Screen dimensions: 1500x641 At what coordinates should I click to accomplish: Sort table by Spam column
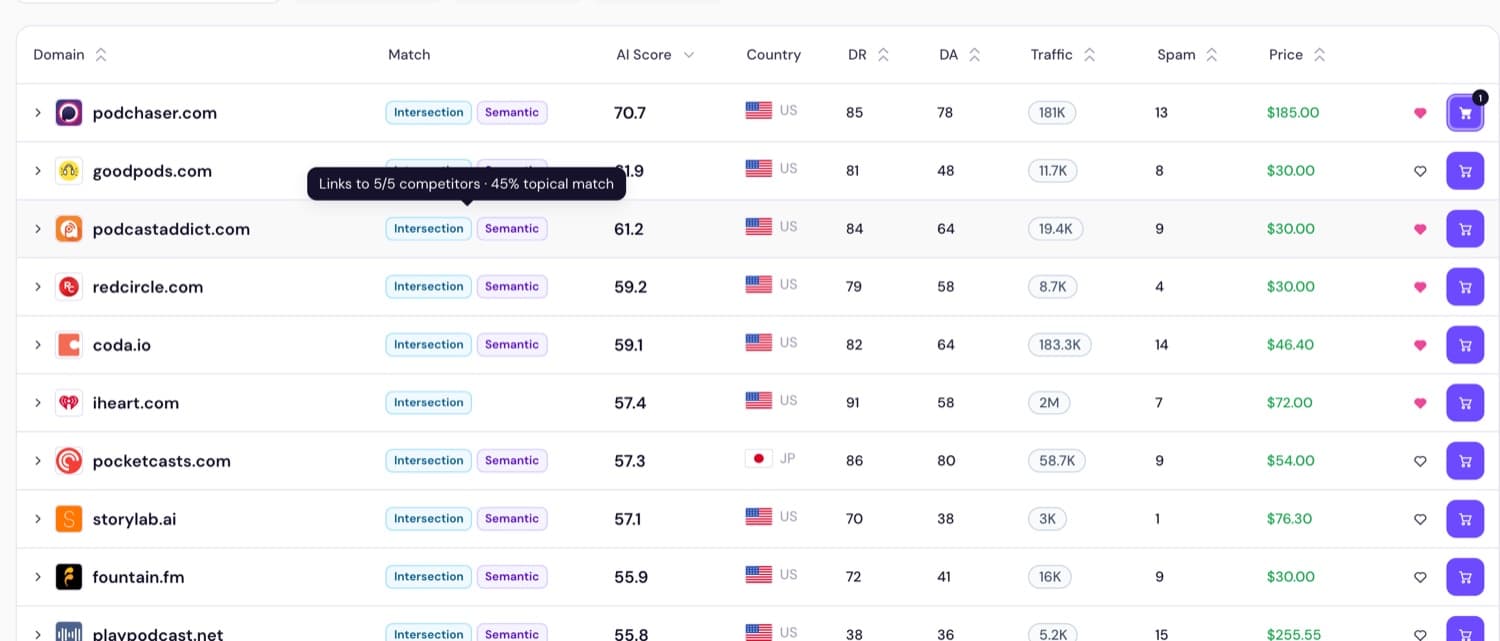1187,55
